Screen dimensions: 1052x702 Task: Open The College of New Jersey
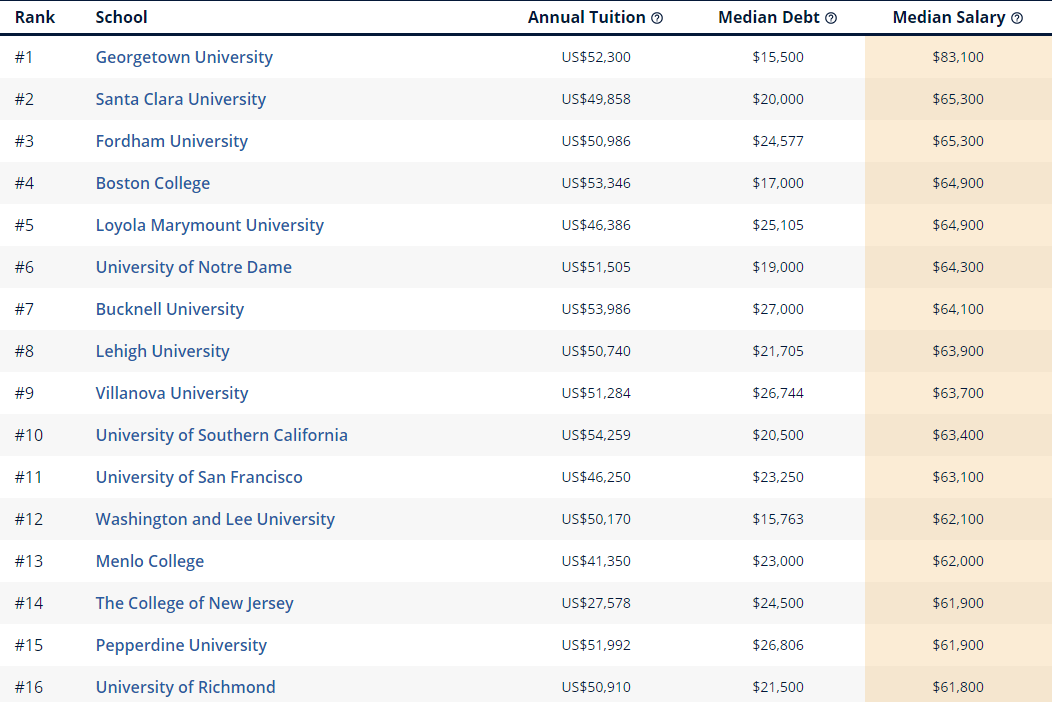[195, 603]
